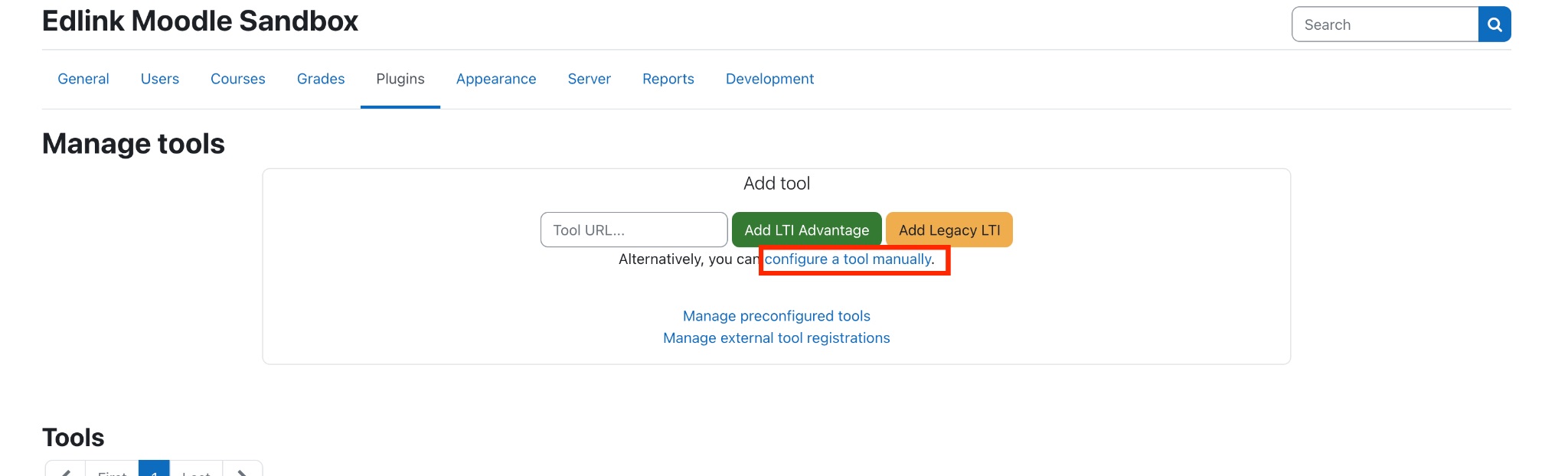Open the Development tab
Screen dimensions: 1568x476
click(x=769, y=79)
